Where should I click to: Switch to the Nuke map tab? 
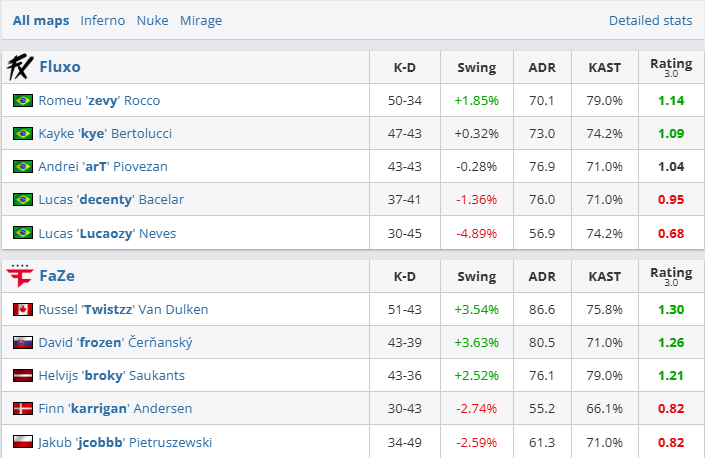[x=152, y=20]
